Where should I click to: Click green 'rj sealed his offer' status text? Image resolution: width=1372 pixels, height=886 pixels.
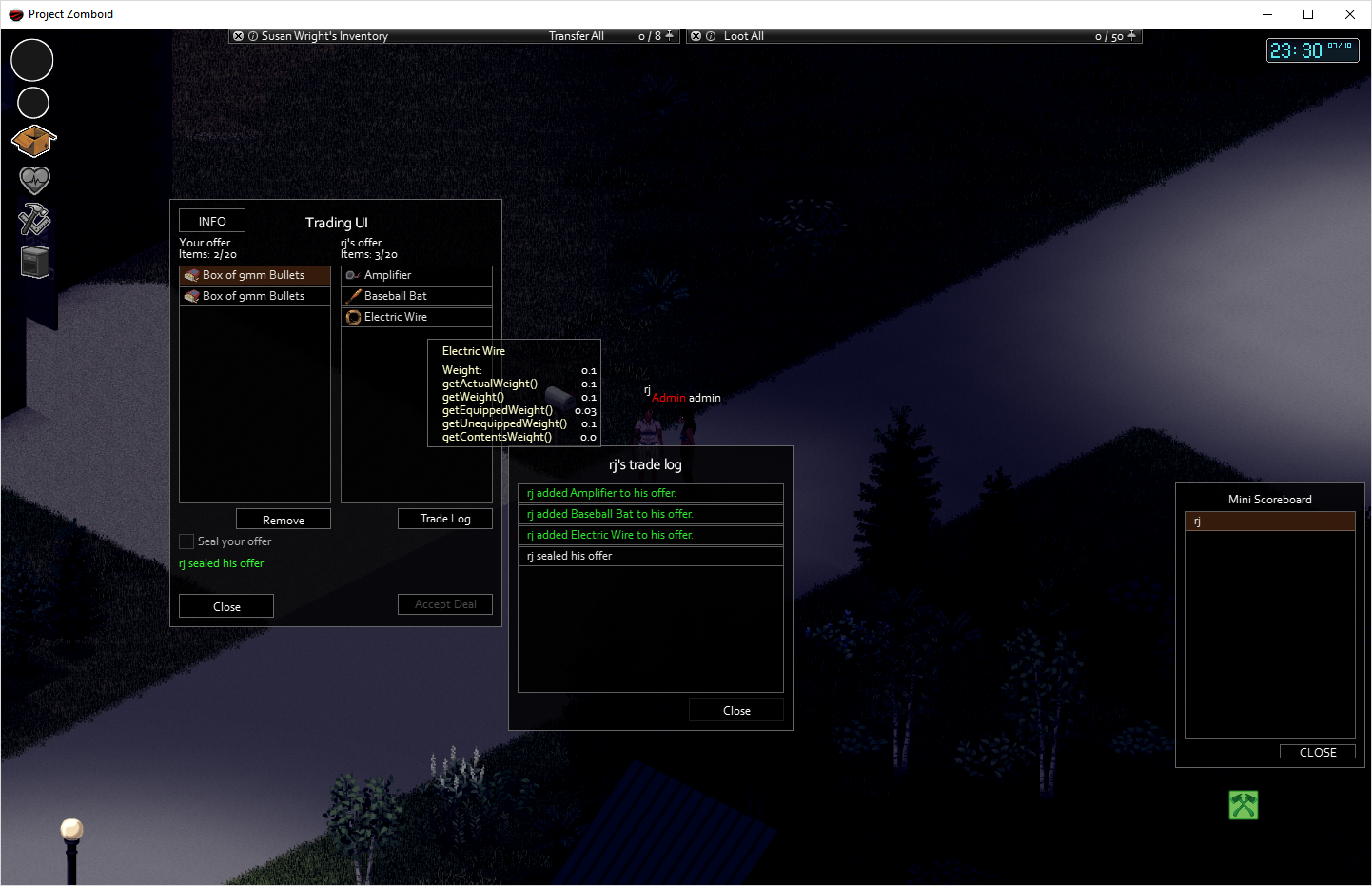pos(222,563)
